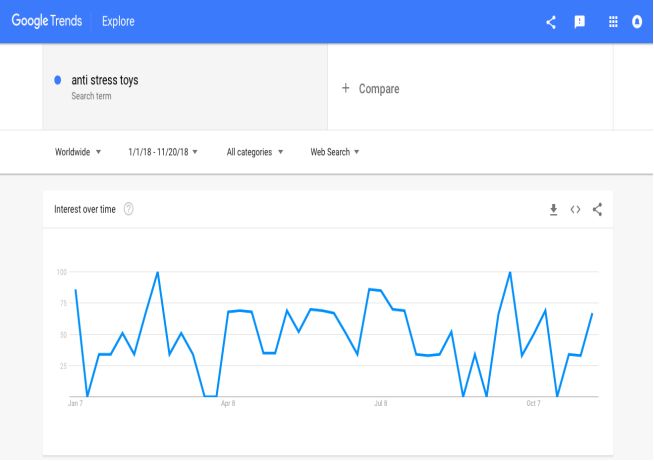Image resolution: width=654 pixels, height=461 pixels.
Task: Click the Google Trends logo
Action: (x=47, y=21)
